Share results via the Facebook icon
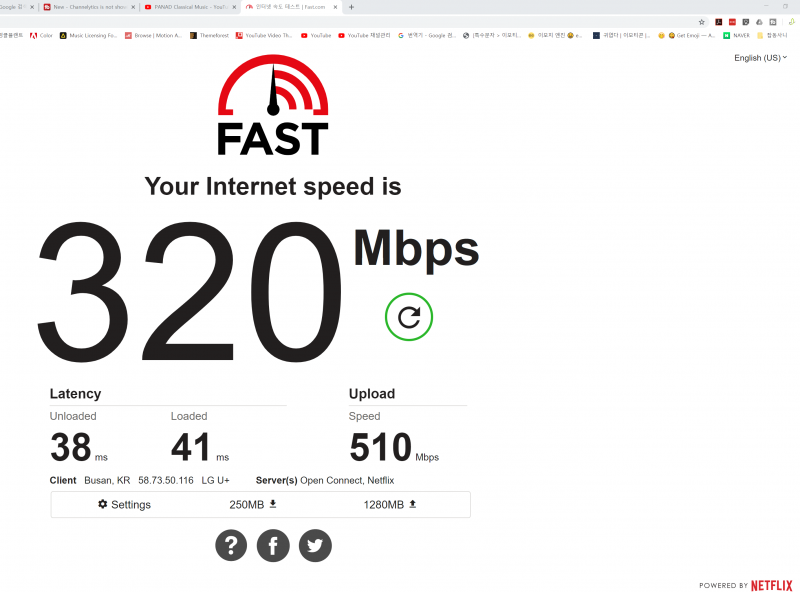This screenshot has height=592, width=800. coord(273,546)
